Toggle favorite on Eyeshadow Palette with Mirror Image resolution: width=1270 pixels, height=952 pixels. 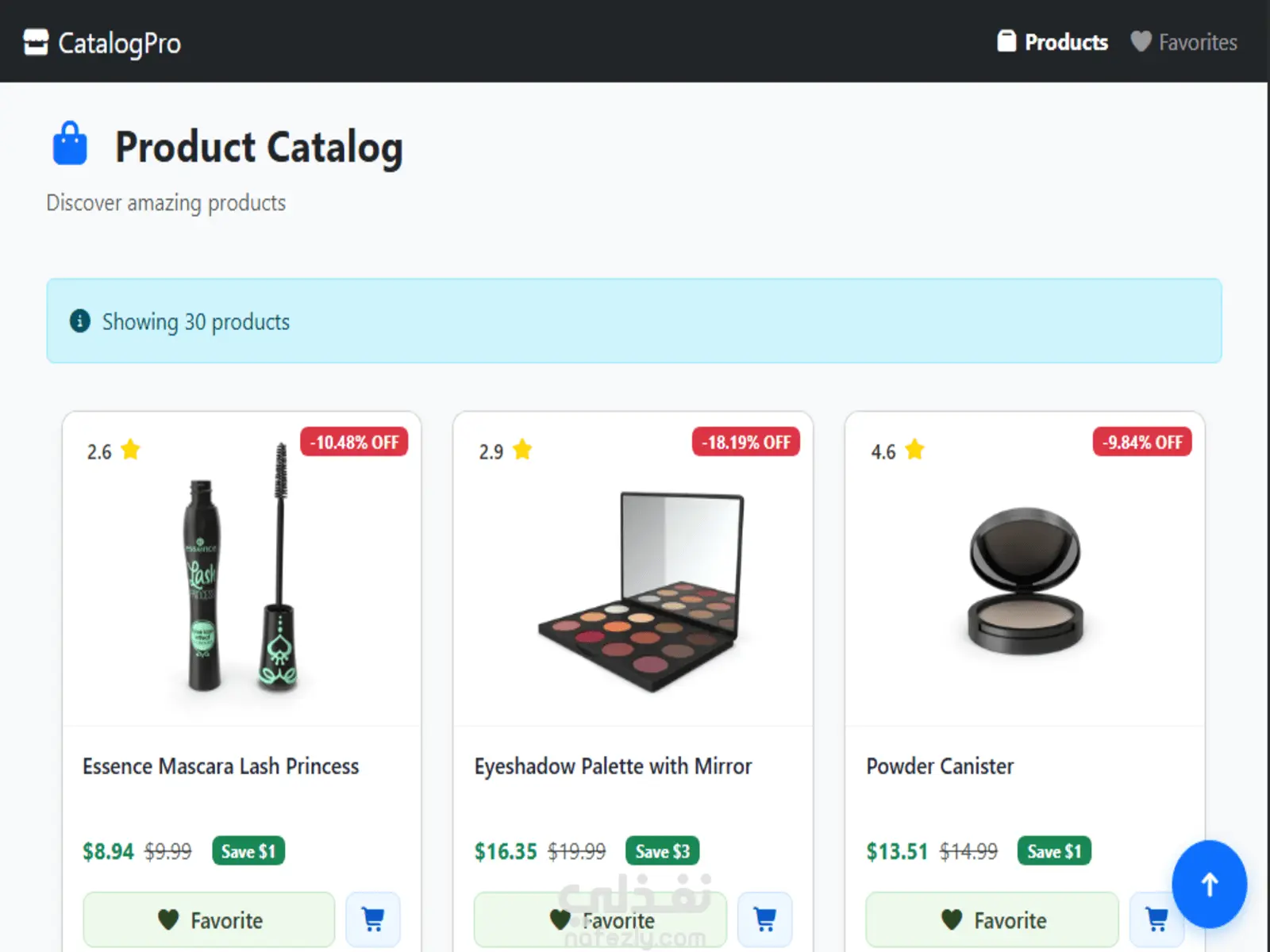[600, 919]
